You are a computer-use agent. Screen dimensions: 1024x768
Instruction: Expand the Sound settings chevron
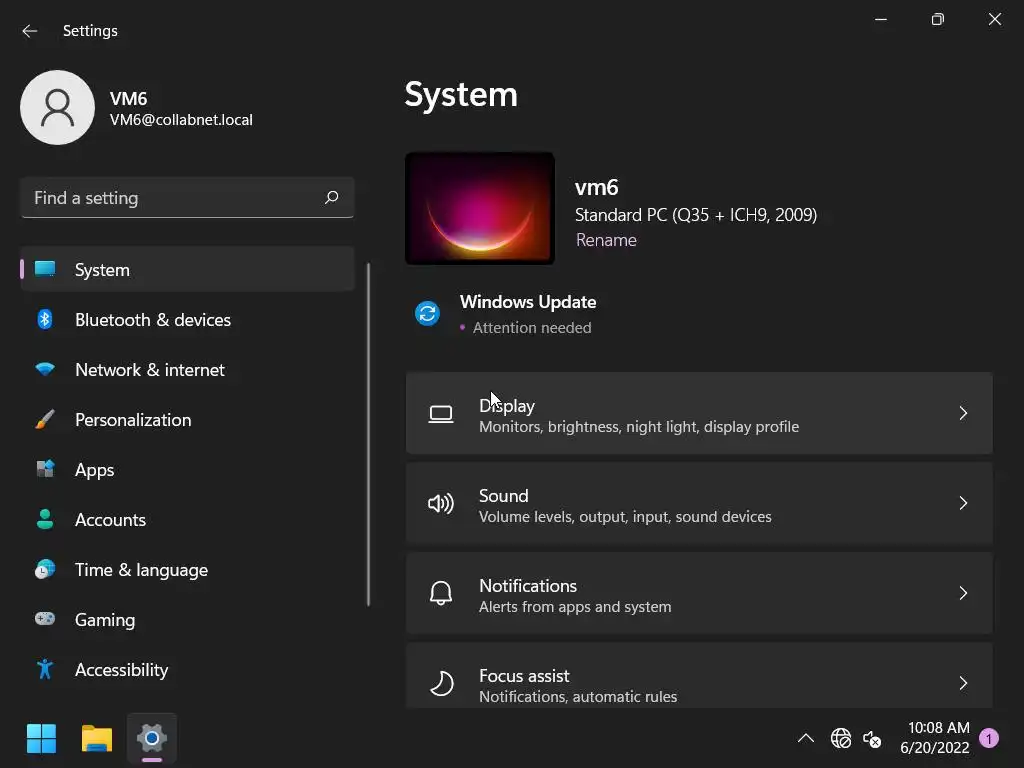(963, 503)
